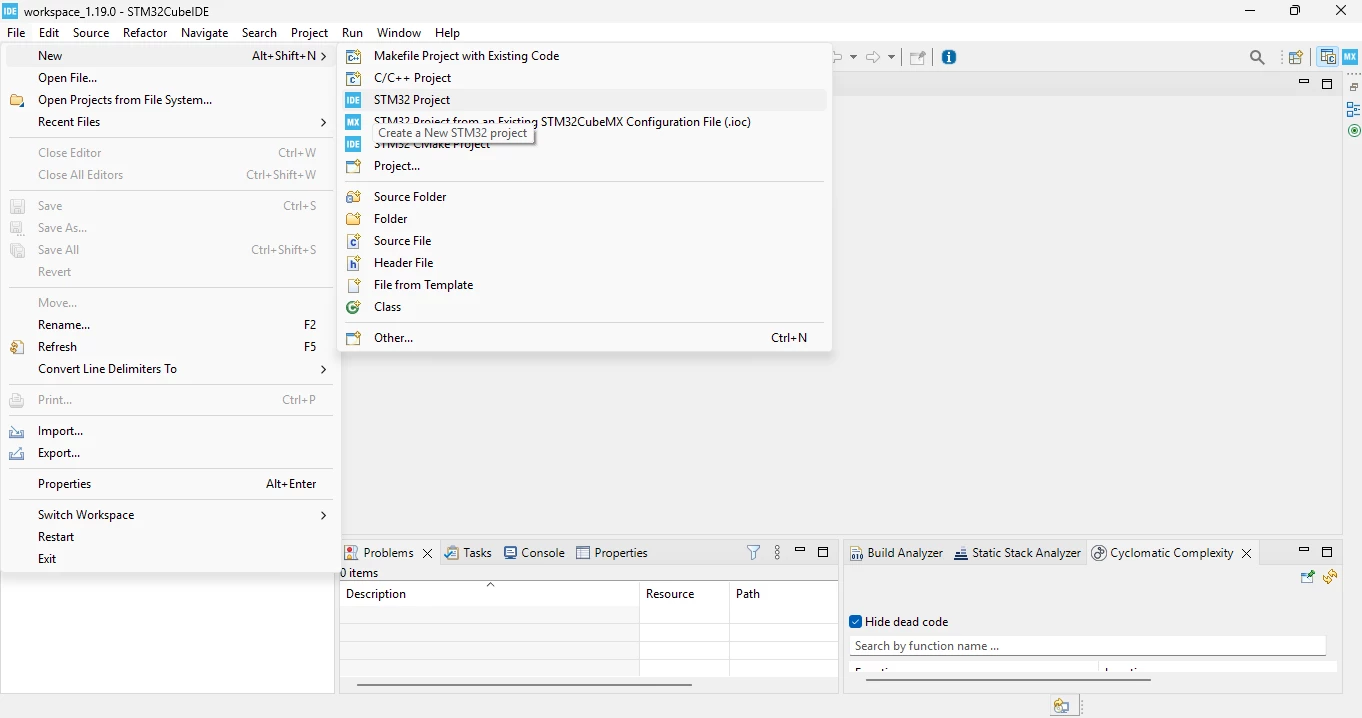The width and height of the screenshot is (1362, 718).
Task: Switch to the Tasks tab
Action: pos(468,553)
